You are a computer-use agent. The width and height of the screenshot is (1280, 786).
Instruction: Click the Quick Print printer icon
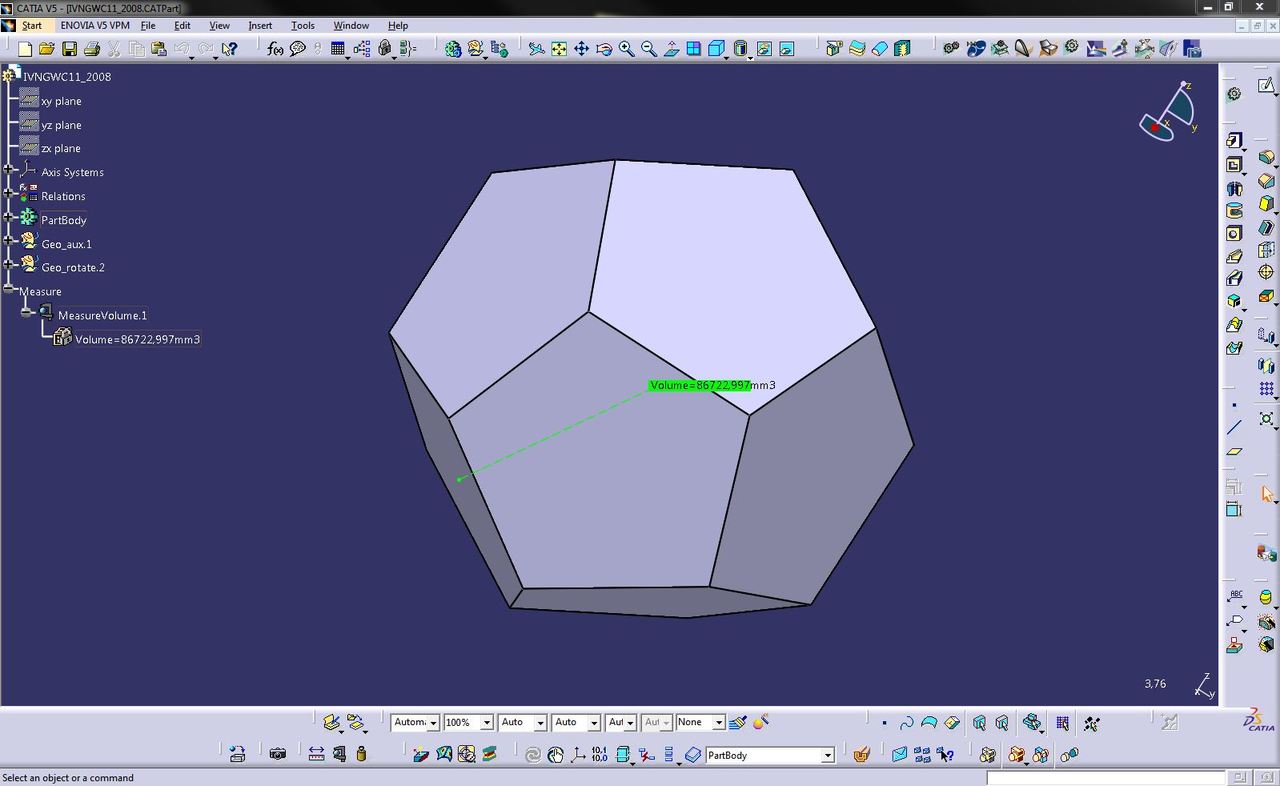pos(92,48)
